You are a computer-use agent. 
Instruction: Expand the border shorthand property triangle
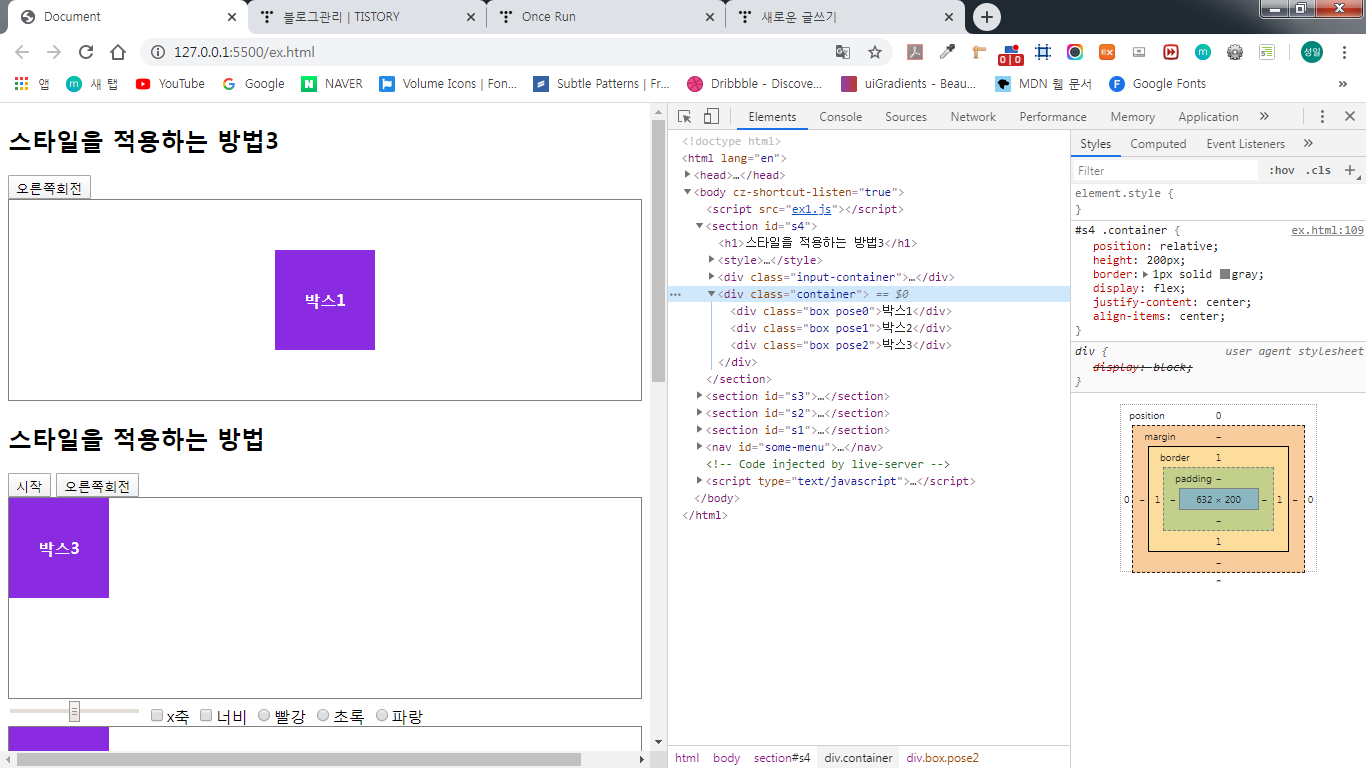pos(1145,274)
